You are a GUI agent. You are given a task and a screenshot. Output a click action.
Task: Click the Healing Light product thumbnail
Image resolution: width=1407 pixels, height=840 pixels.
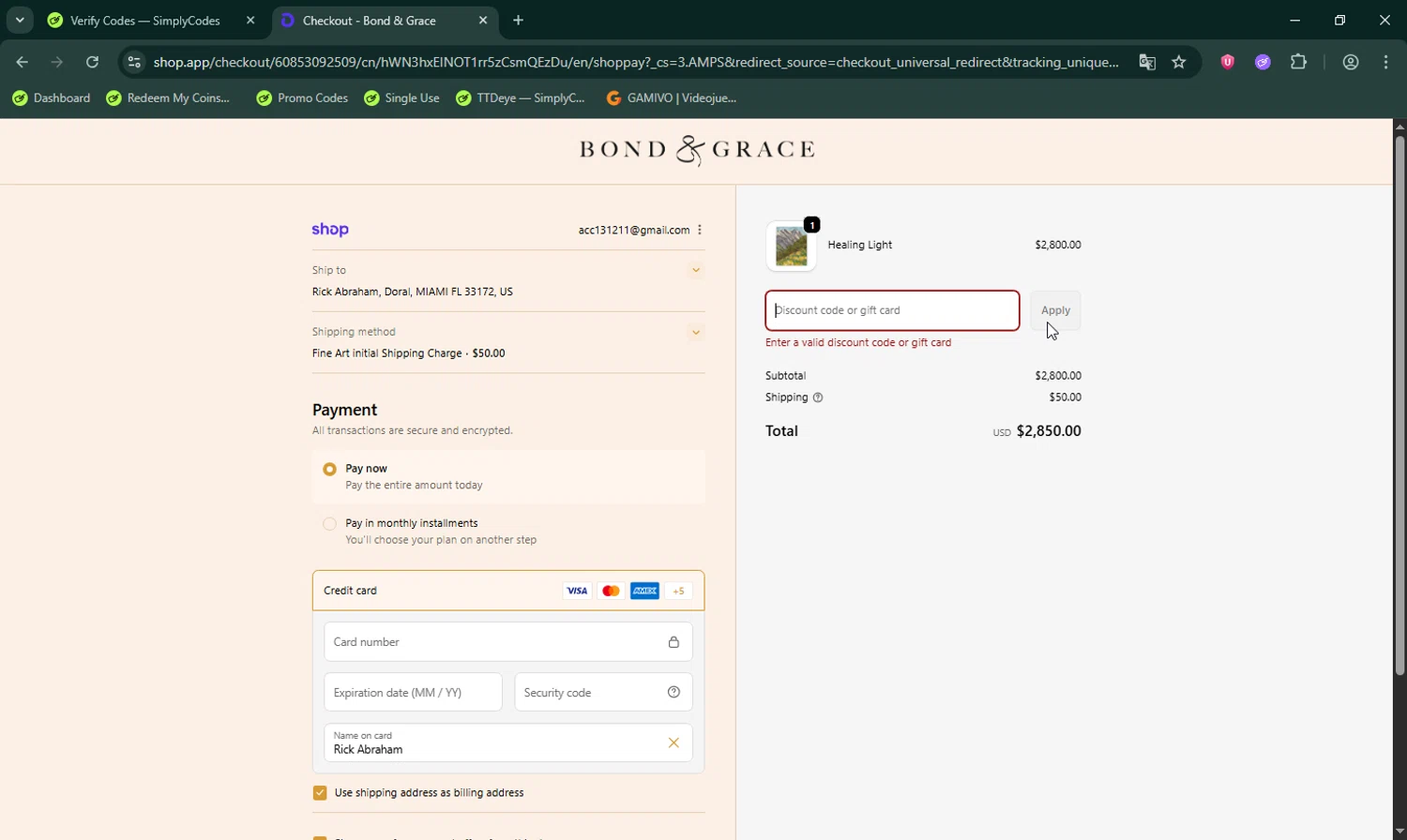point(792,247)
